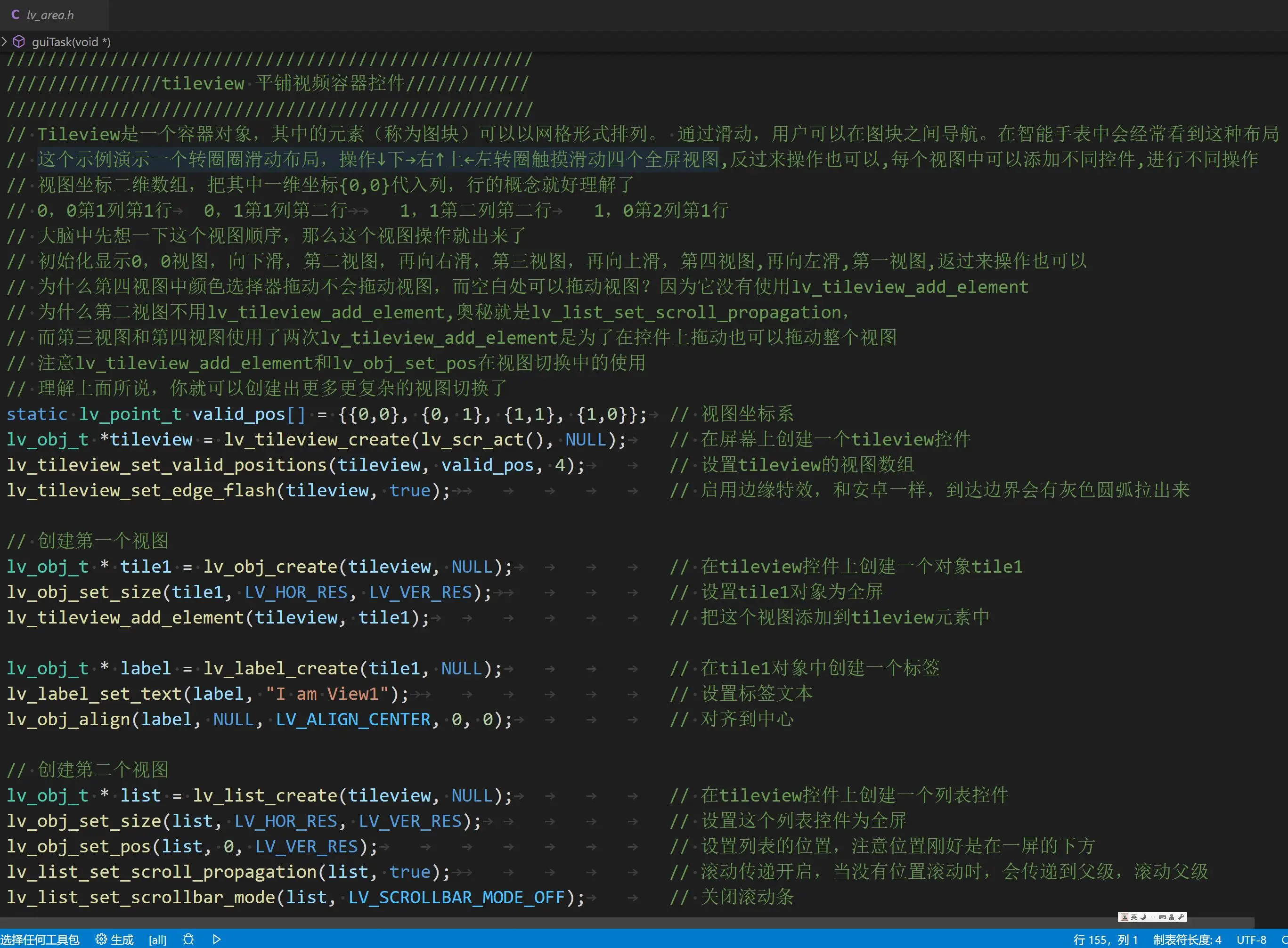Screen dimensions: 1288x948
Task: Click the IME wrench settings icon
Action: click(x=1181, y=917)
